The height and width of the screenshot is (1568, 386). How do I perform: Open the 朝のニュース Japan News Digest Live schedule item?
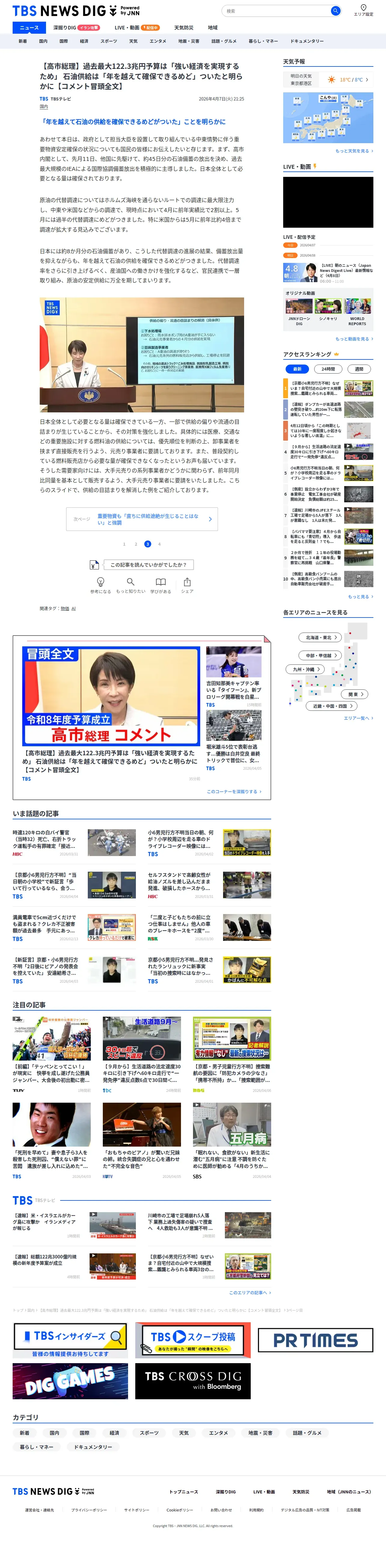pyautogui.click(x=328, y=273)
